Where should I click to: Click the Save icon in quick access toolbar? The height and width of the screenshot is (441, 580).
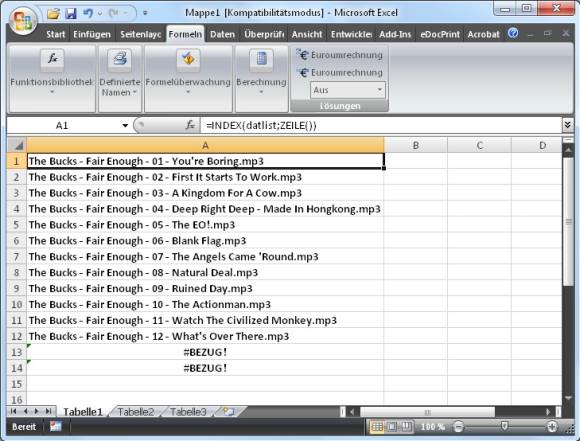[70, 14]
